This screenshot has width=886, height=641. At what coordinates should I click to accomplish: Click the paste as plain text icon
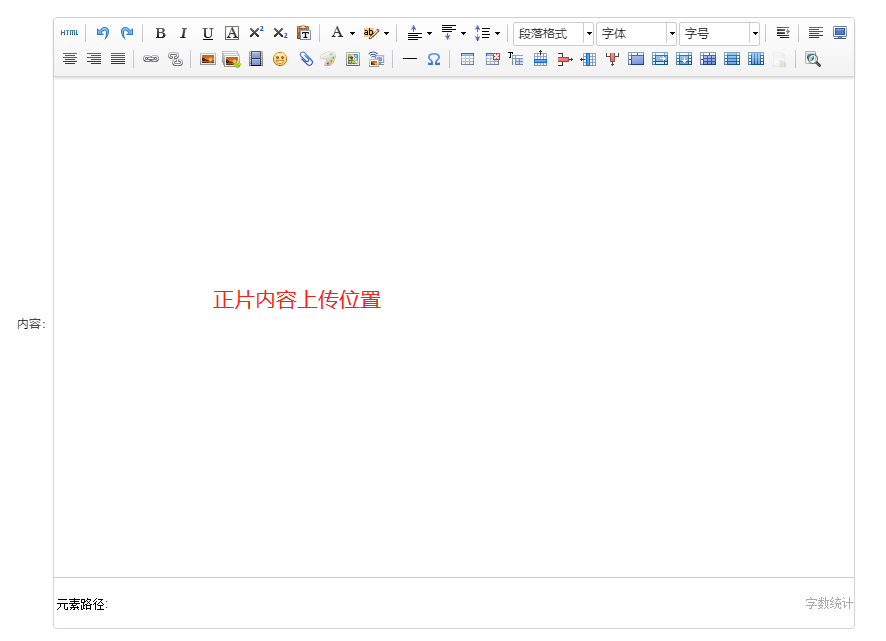(304, 33)
